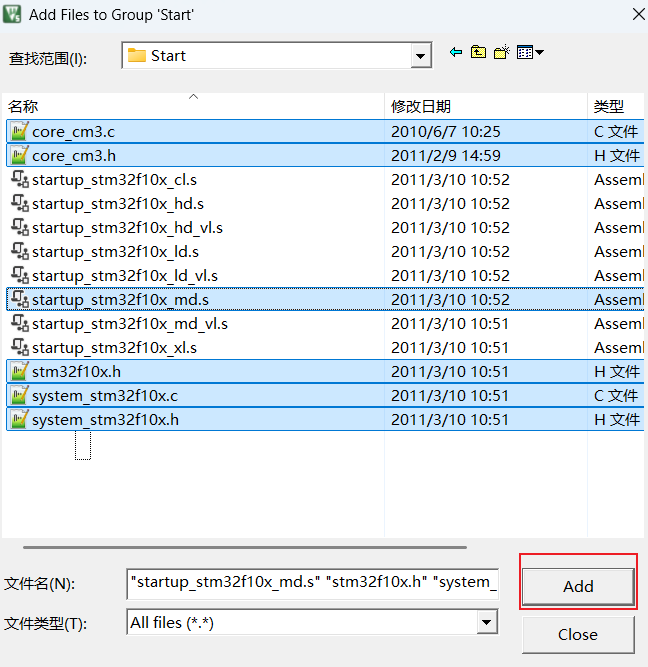Click the icon of startup_stm32f10x_ld.s
The height and width of the screenshot is (667, 648).
(x=20, y=251)
